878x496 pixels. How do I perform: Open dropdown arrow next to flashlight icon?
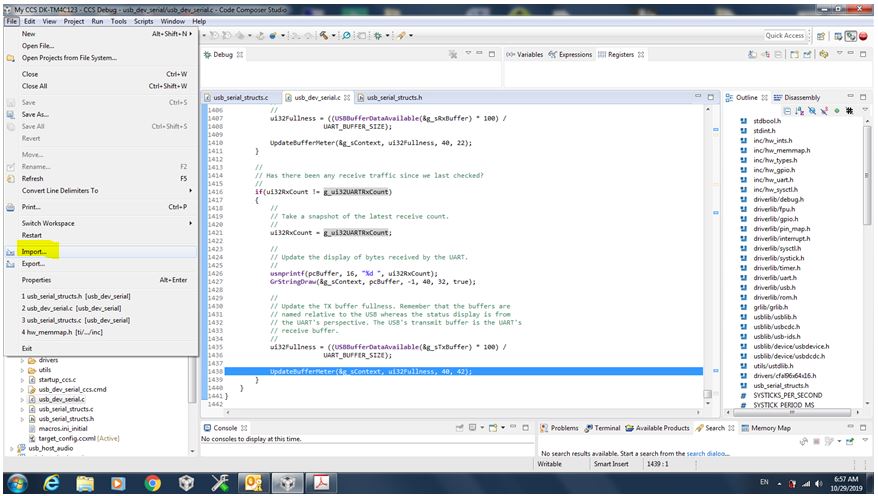(411, 36)
